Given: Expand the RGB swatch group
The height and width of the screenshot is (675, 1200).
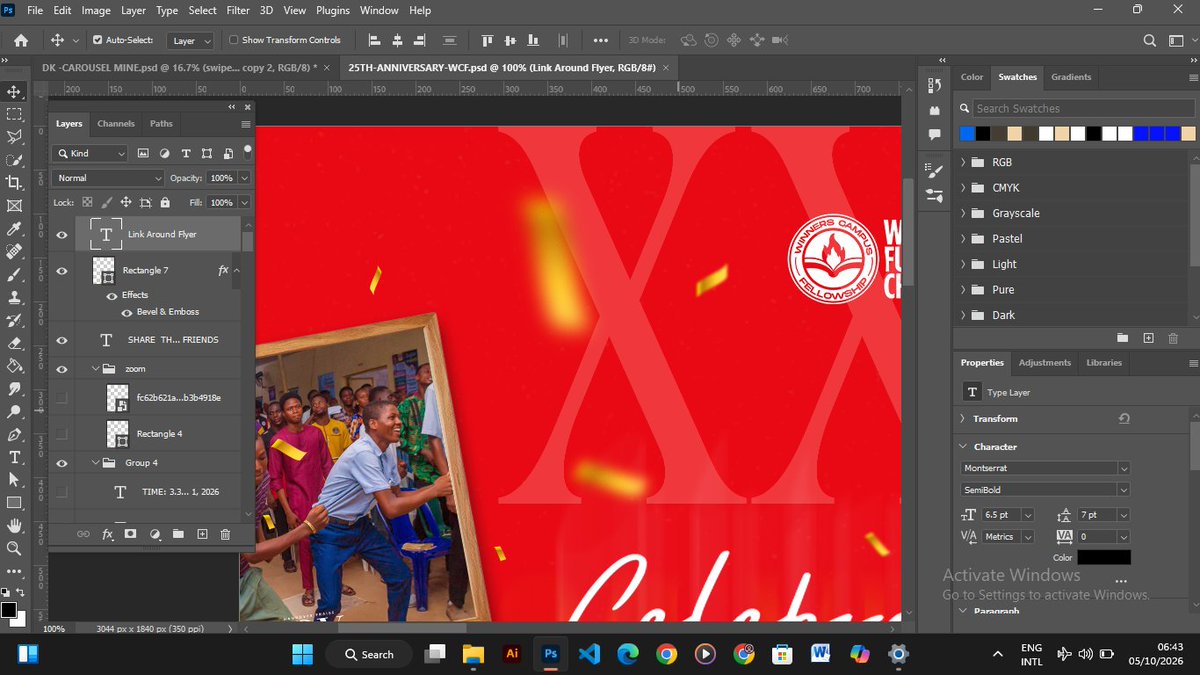Looking at the screenshot, I should 963,162.
